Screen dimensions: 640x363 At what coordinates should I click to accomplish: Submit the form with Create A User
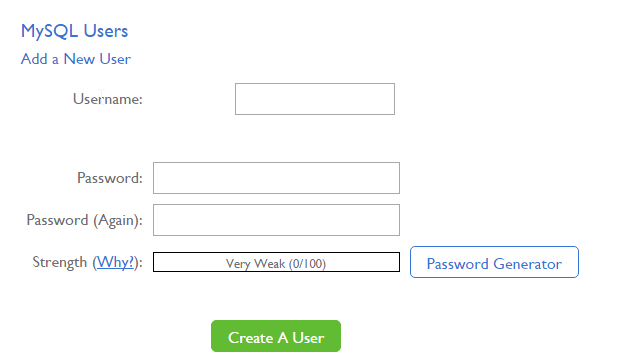point(276,336)
